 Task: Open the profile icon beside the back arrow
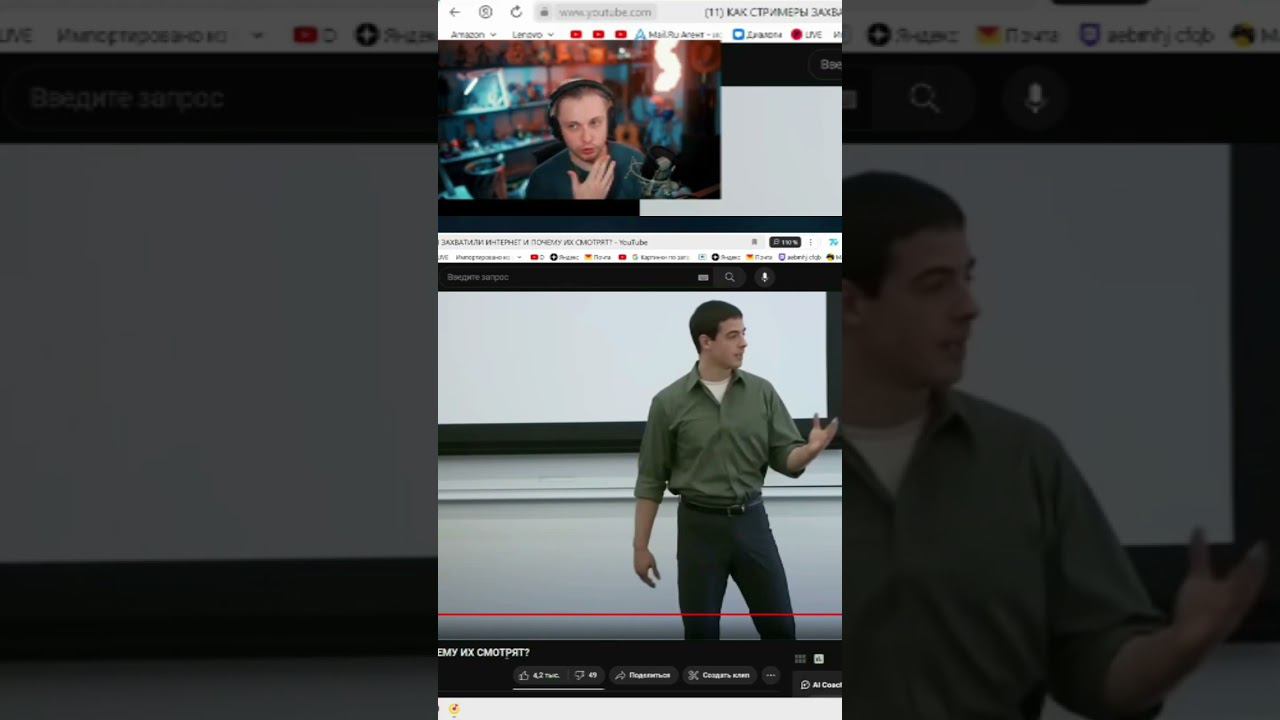[485, 12]
